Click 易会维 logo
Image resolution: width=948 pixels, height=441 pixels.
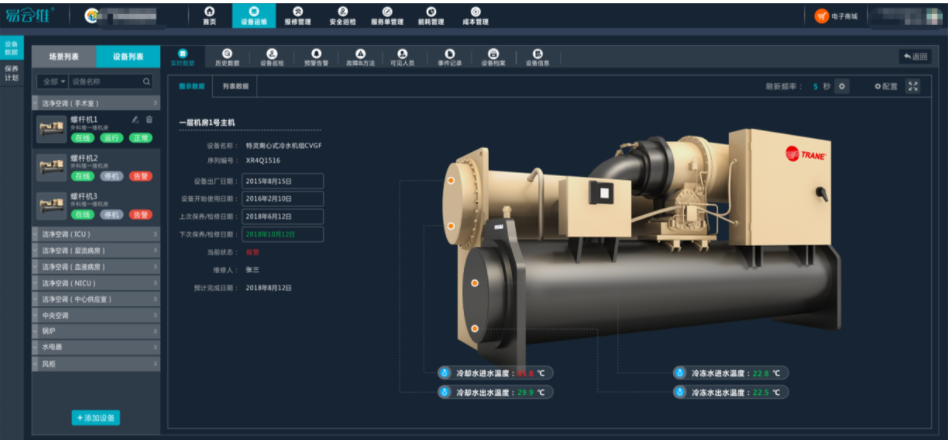(x=30, y=15)
